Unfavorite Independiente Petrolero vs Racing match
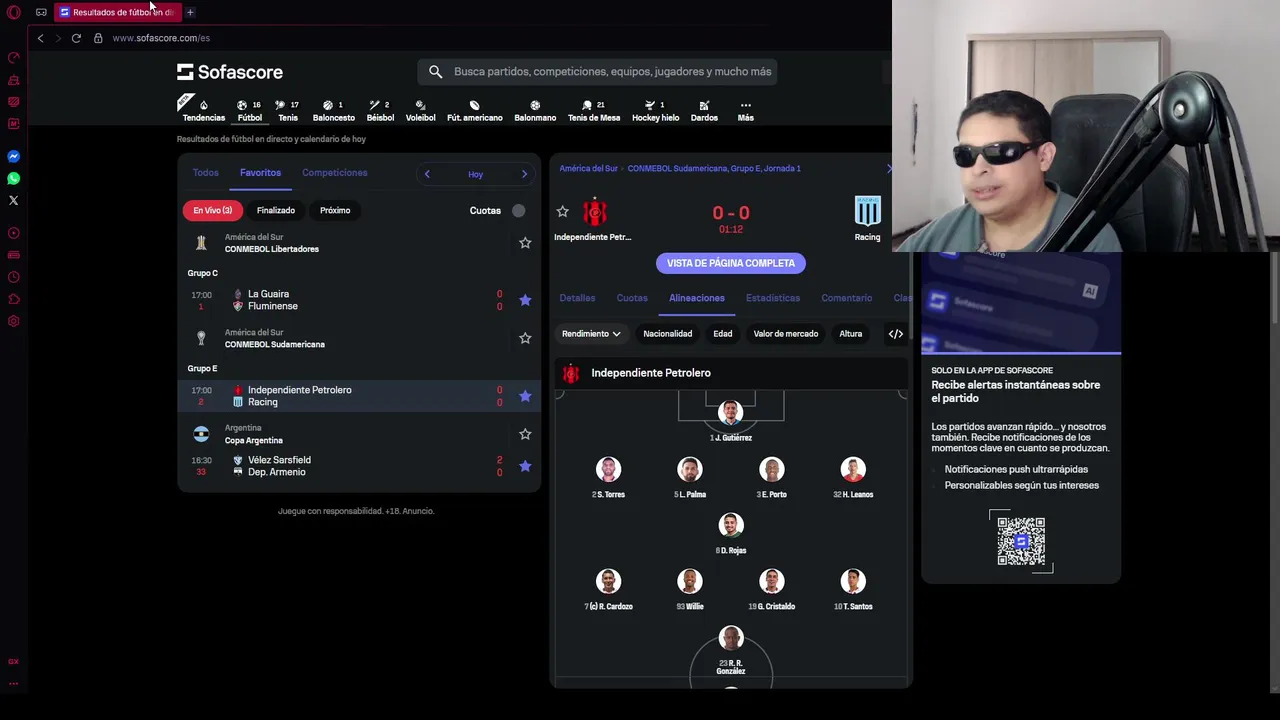This screenshot has width=1280, height=720. (525, 396)
